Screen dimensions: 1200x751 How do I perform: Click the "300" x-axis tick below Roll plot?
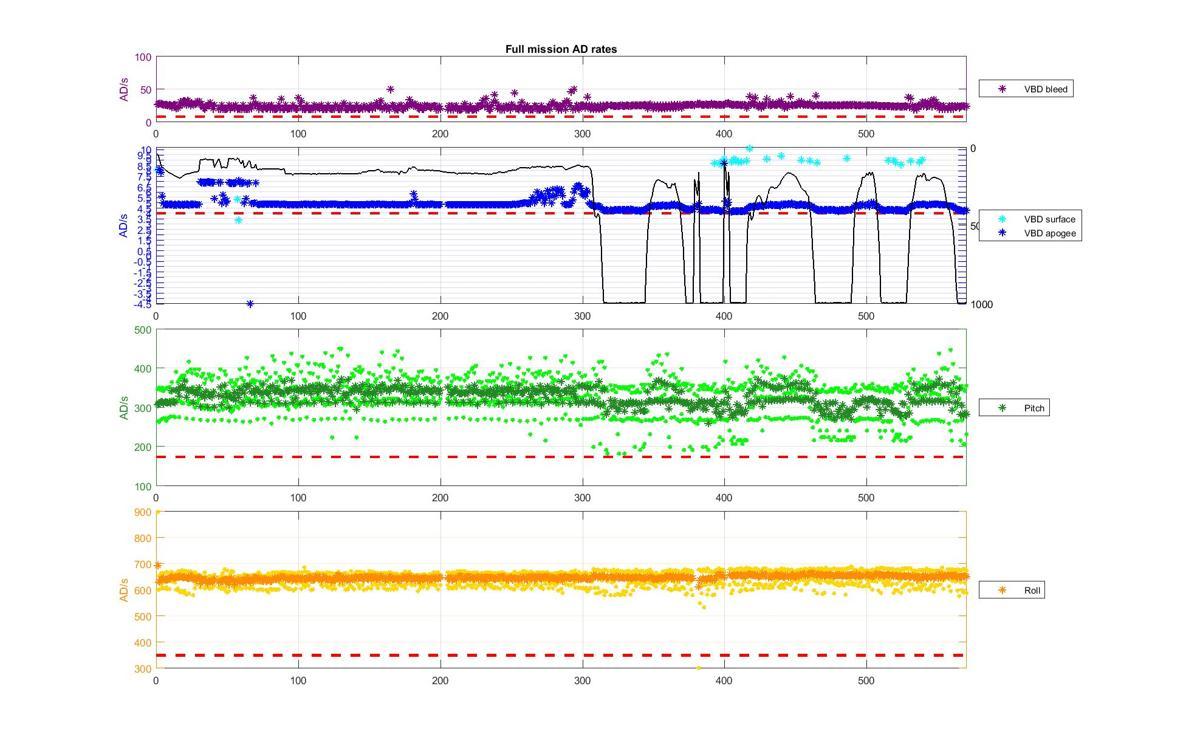click(582, 680)
